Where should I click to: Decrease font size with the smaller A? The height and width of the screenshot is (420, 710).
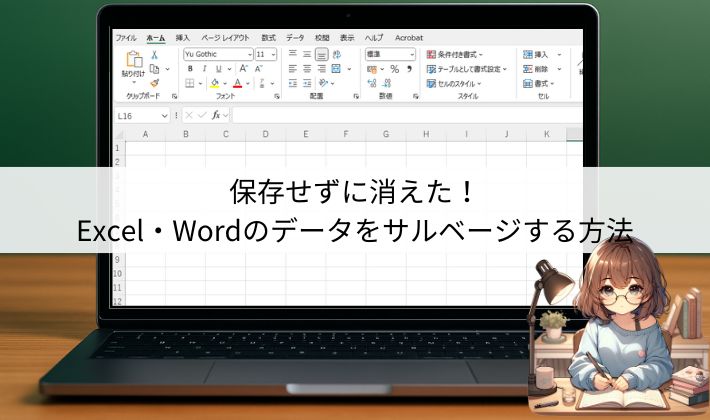point(259,69)
